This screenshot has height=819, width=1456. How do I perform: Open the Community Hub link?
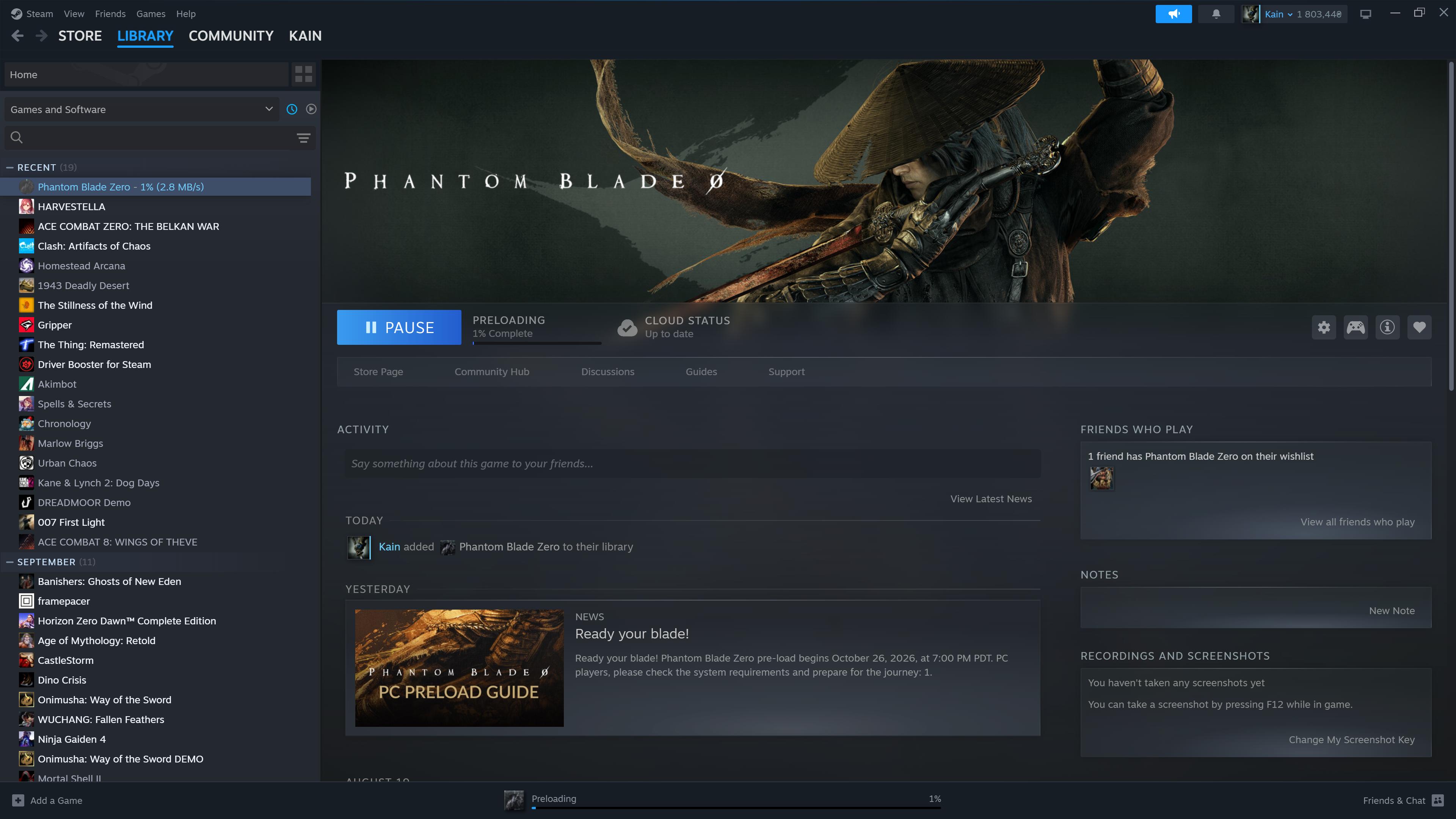click(x=492, y=372)
